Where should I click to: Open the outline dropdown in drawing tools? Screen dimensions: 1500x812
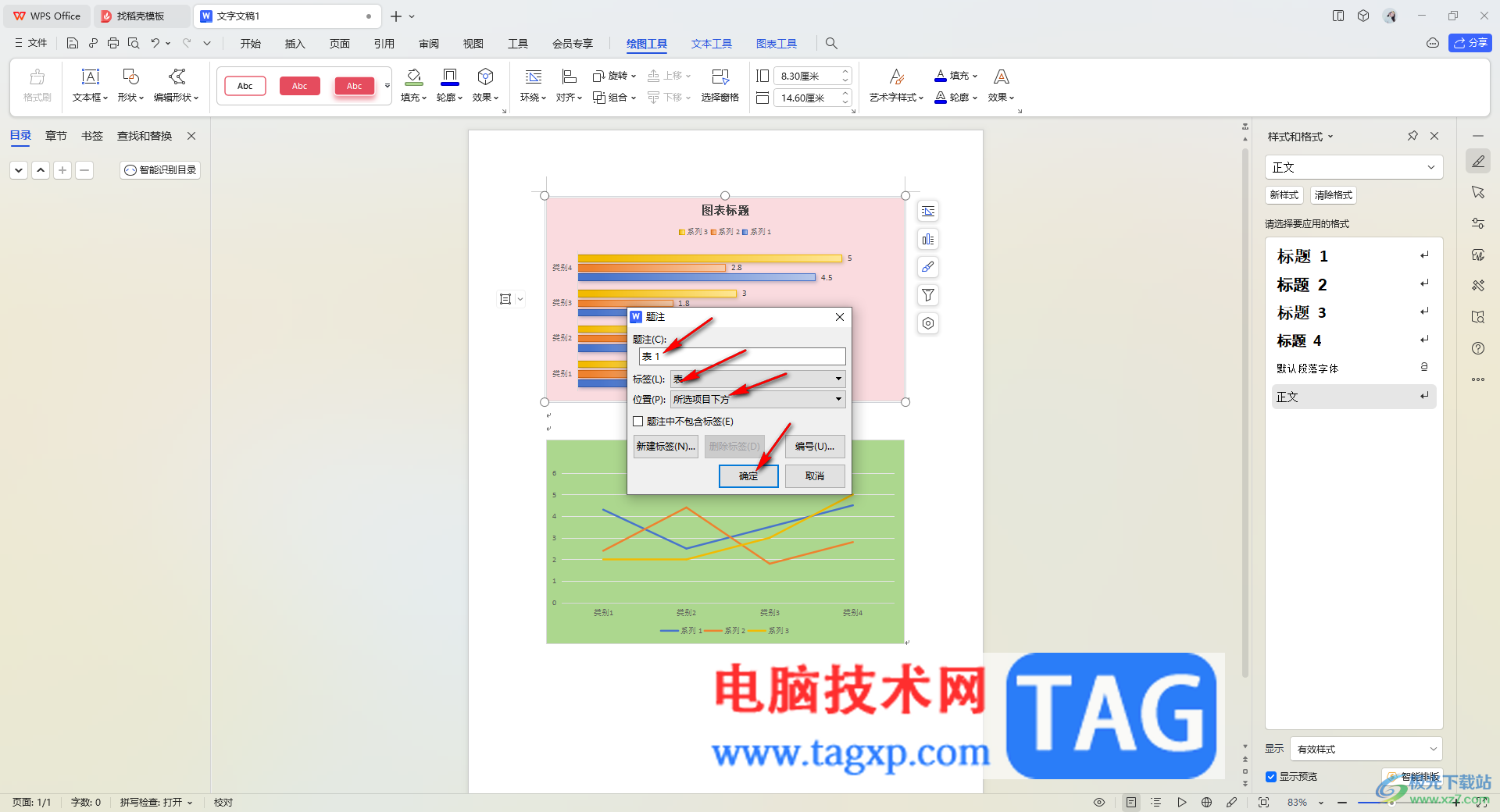(450, 98)
